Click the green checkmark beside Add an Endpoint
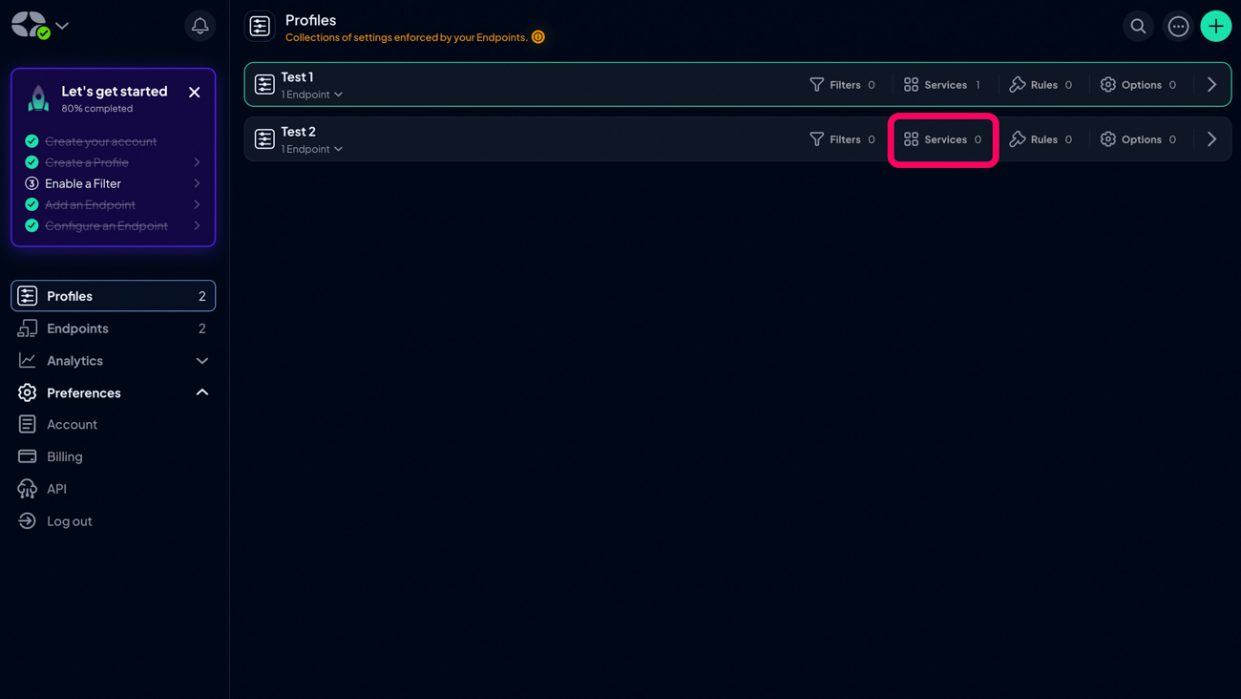 tap(32, 204)
